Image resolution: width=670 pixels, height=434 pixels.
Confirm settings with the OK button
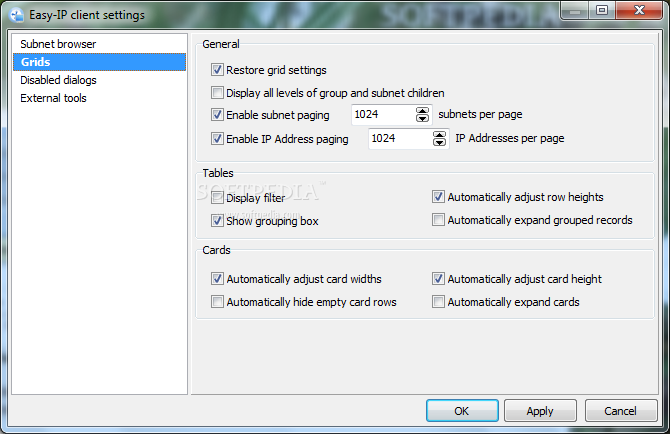(x=462, y=411)
